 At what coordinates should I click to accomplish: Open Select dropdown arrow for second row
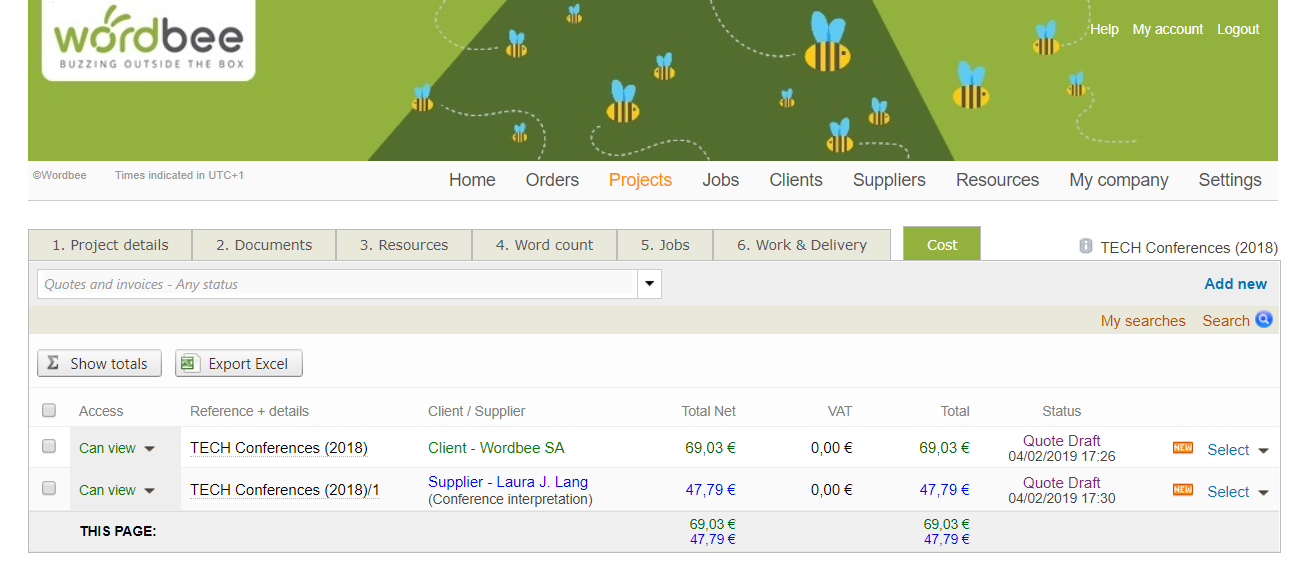(1263, 492)
